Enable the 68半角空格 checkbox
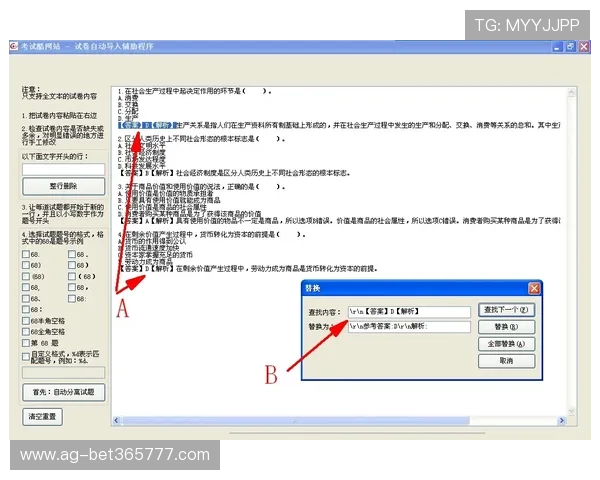 [26, 320]
